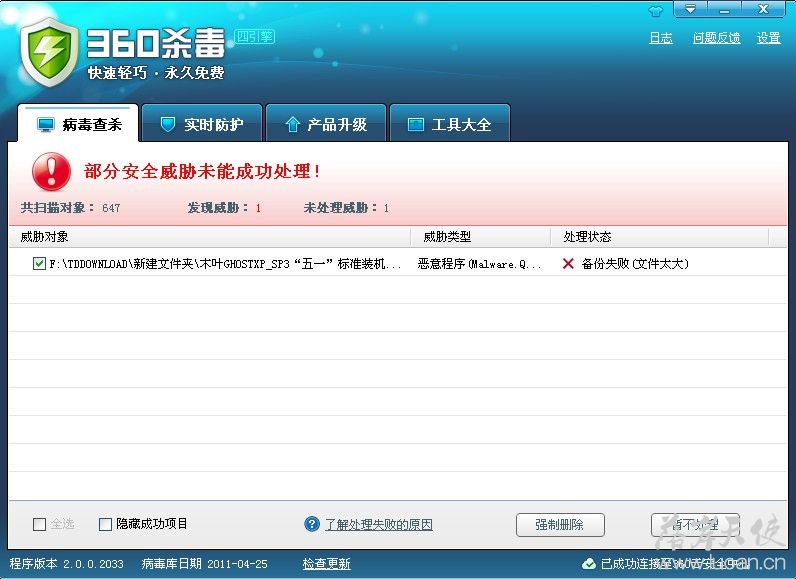Click the 恶意程序 (Malware.Q... threat type cell
Screen dimensions: 796x579
tap(480, 264)
